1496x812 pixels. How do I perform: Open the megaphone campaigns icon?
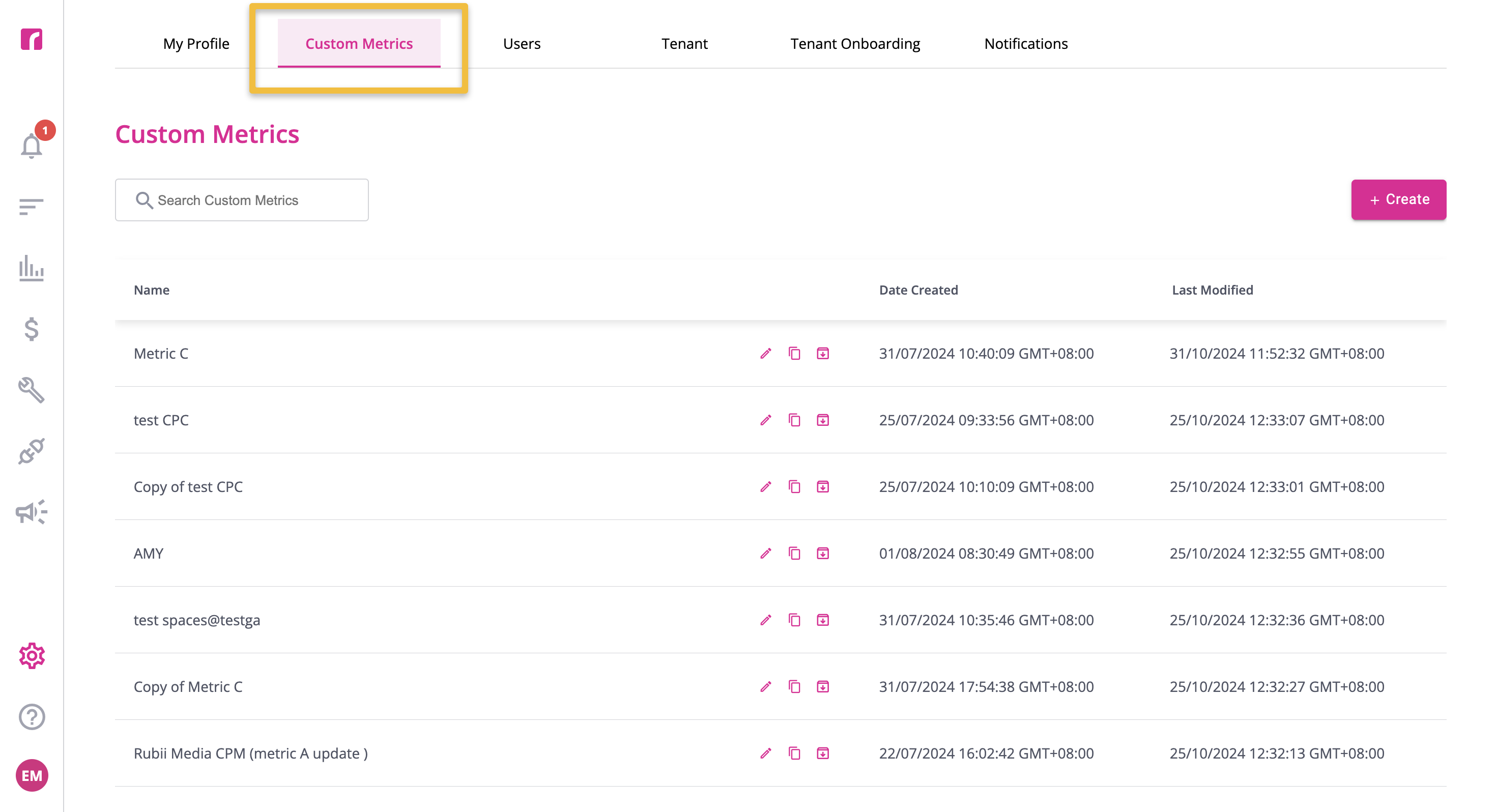click(32, 512)
